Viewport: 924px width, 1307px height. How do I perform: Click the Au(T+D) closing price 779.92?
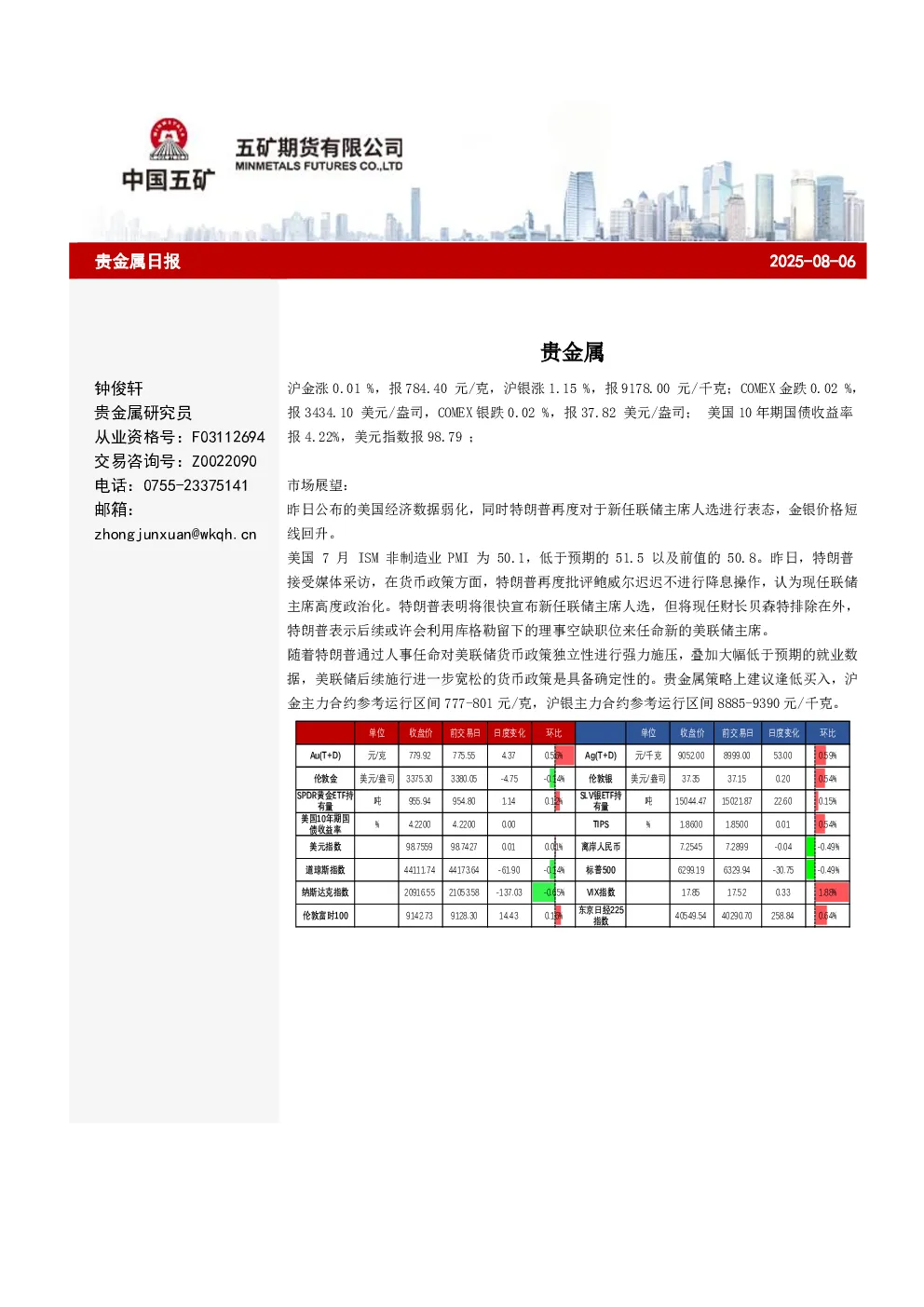point(419,756)
